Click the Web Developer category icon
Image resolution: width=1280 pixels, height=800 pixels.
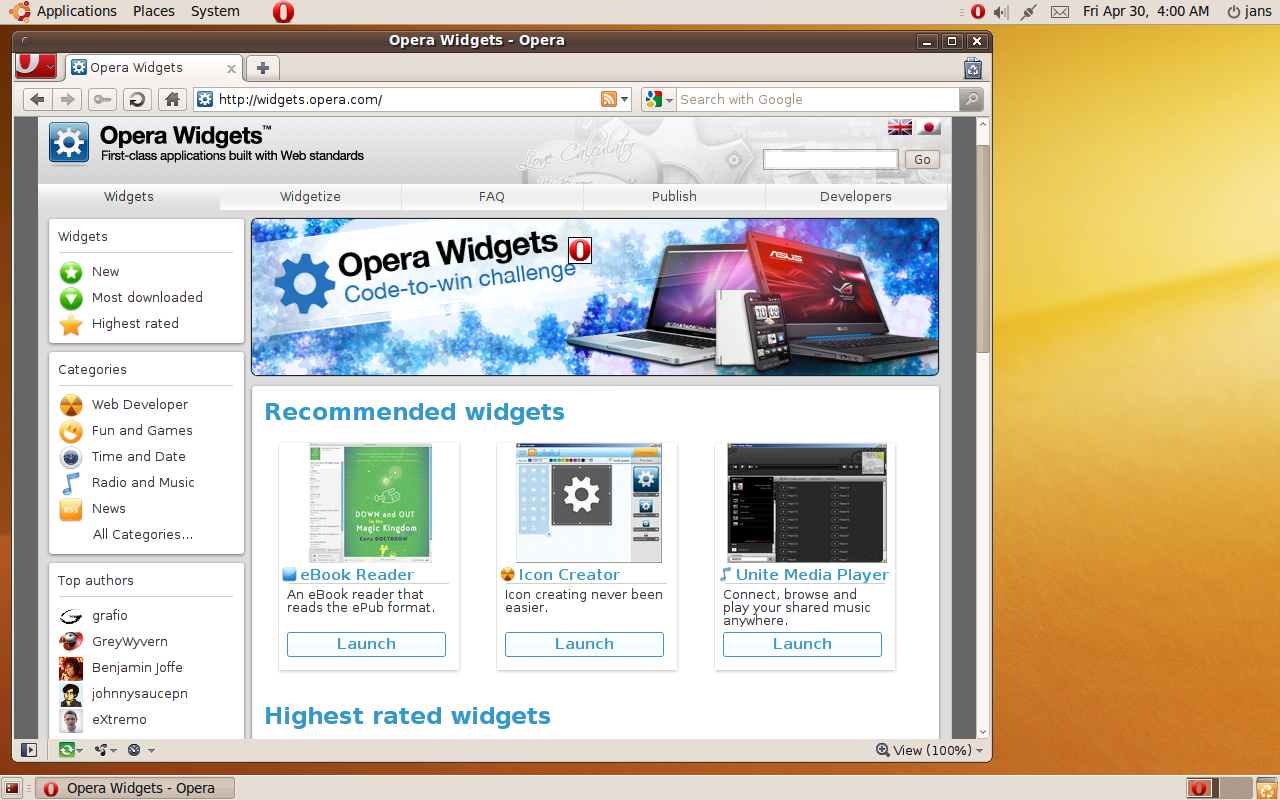tap(71, 405)
